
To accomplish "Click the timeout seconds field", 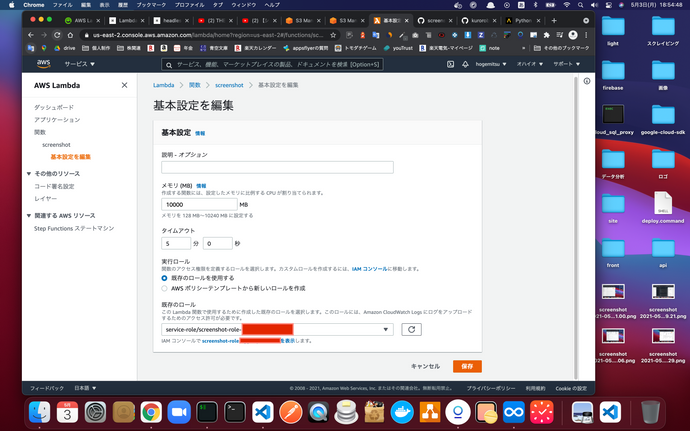I will coord(217,243).
